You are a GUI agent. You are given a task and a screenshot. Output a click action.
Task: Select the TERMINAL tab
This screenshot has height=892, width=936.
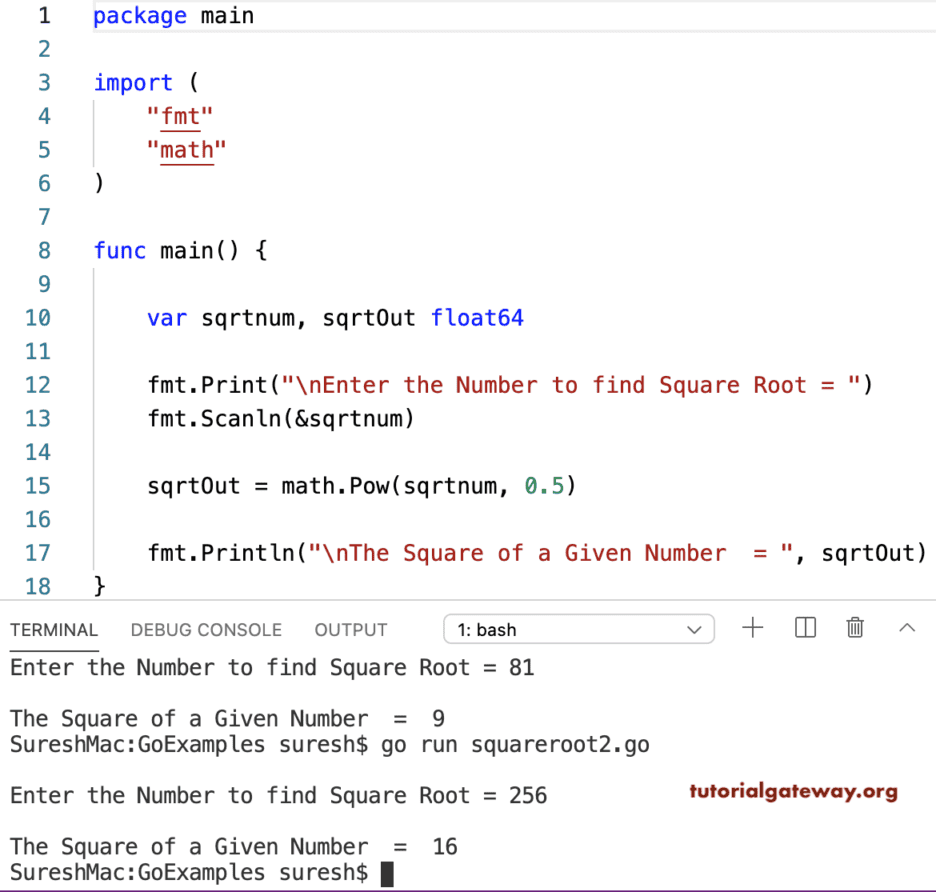coord(54,630)
